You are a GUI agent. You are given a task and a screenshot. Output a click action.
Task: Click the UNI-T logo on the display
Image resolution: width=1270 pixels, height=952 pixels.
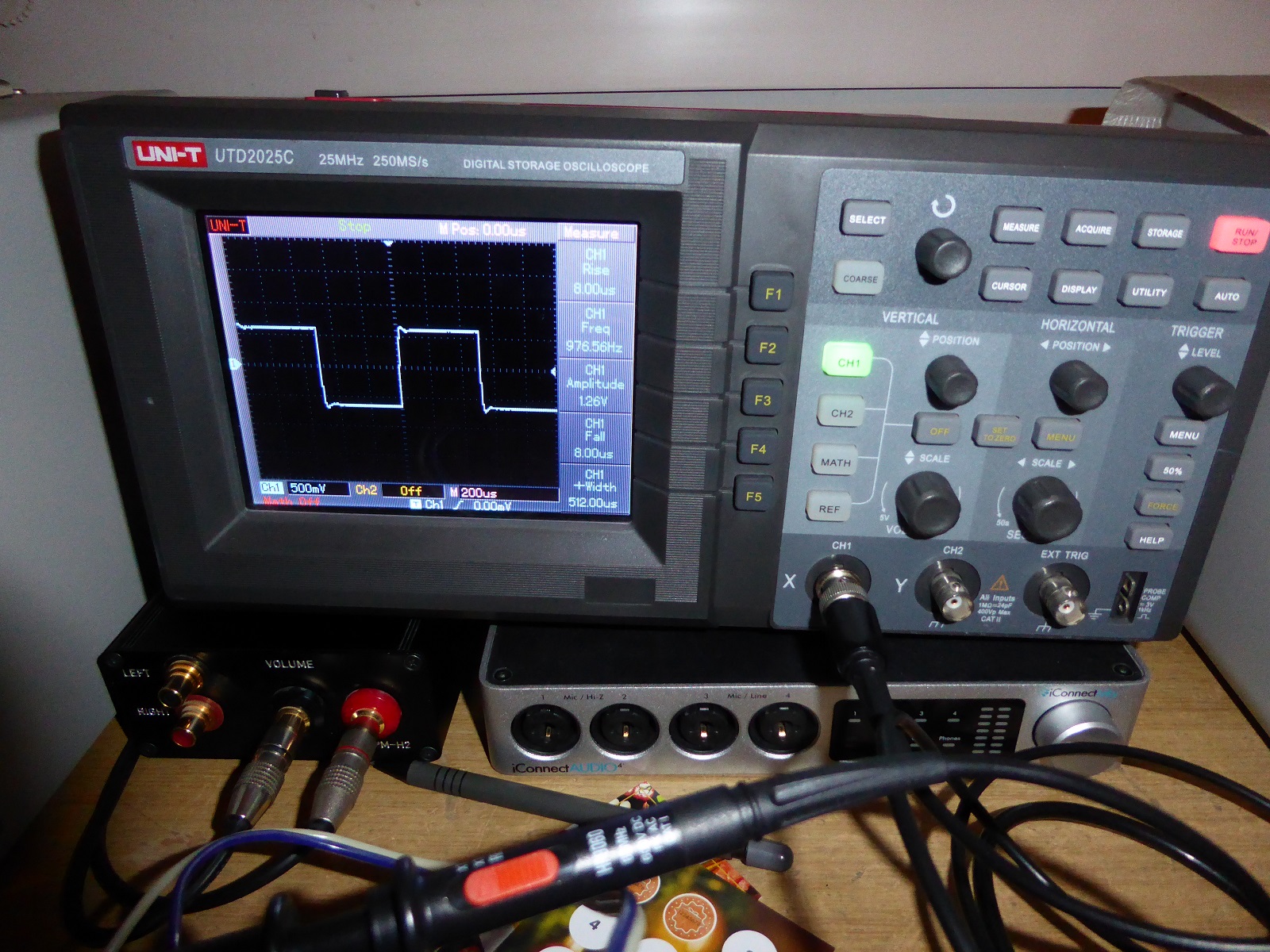point(228,225)
